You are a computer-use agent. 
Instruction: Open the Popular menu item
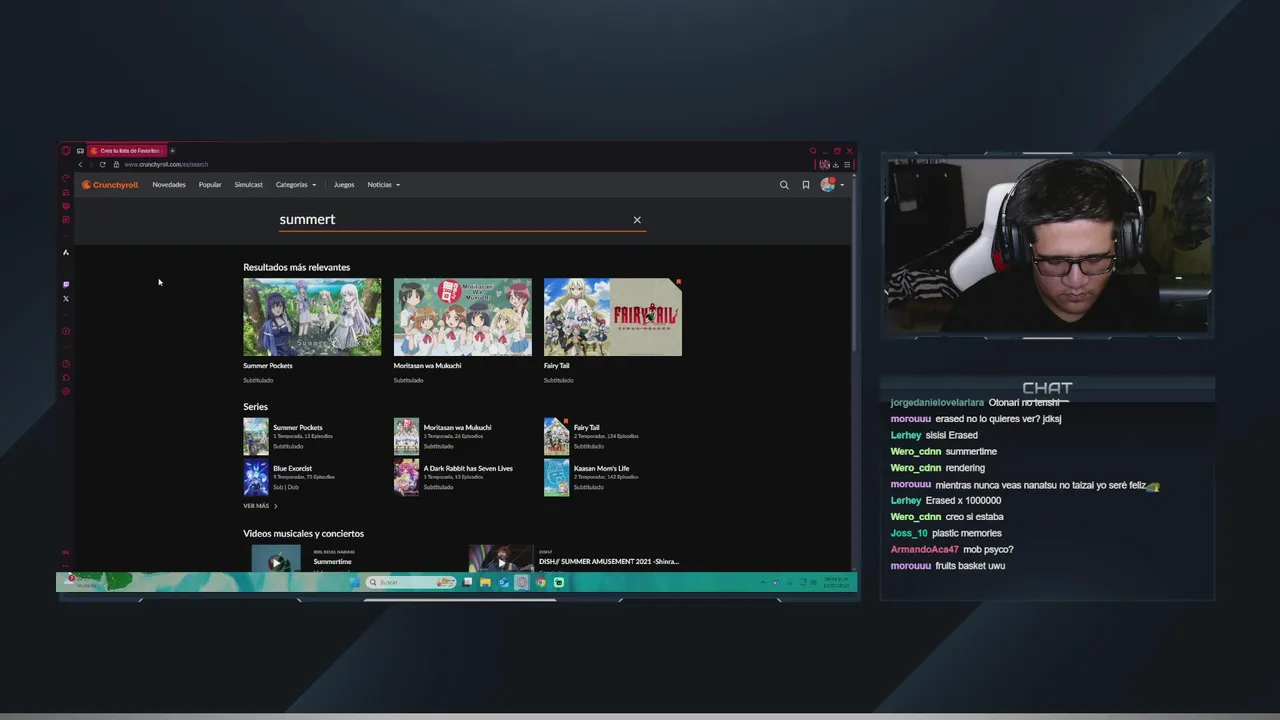pyautogui.click(x=210, y=185)
